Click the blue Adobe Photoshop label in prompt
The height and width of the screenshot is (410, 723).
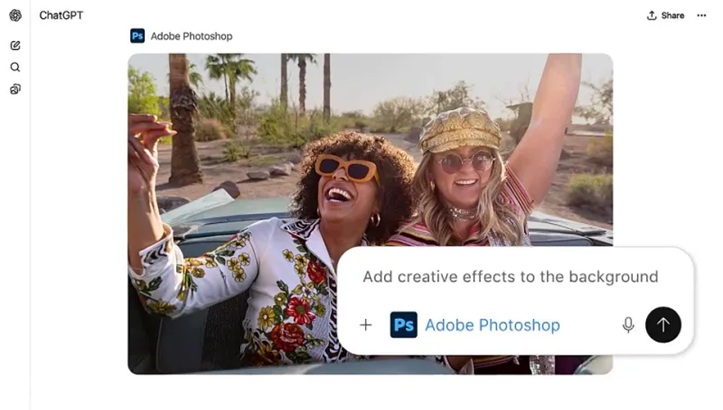click(x=492, y=325)
